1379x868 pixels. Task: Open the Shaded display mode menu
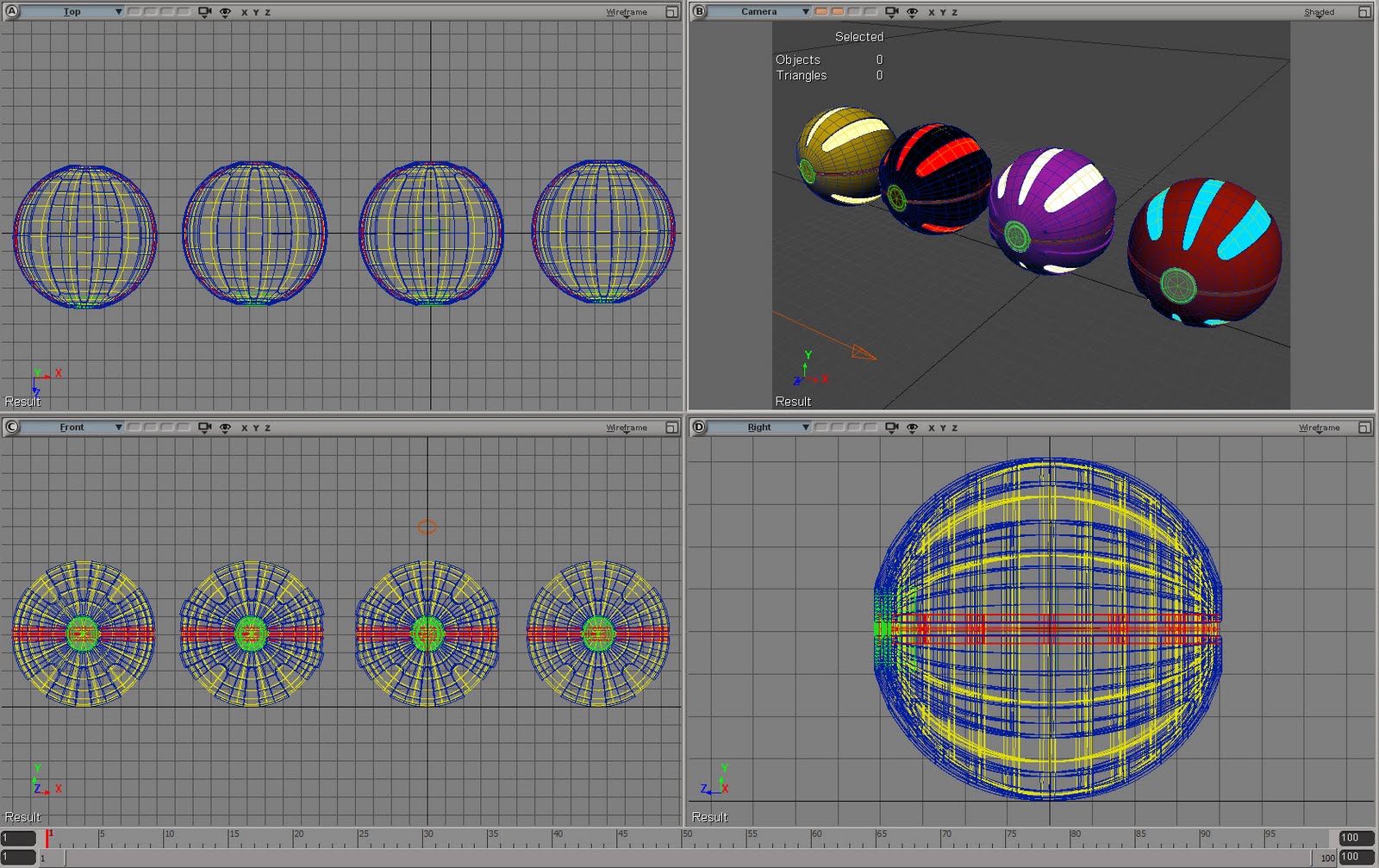(1320, 13)
